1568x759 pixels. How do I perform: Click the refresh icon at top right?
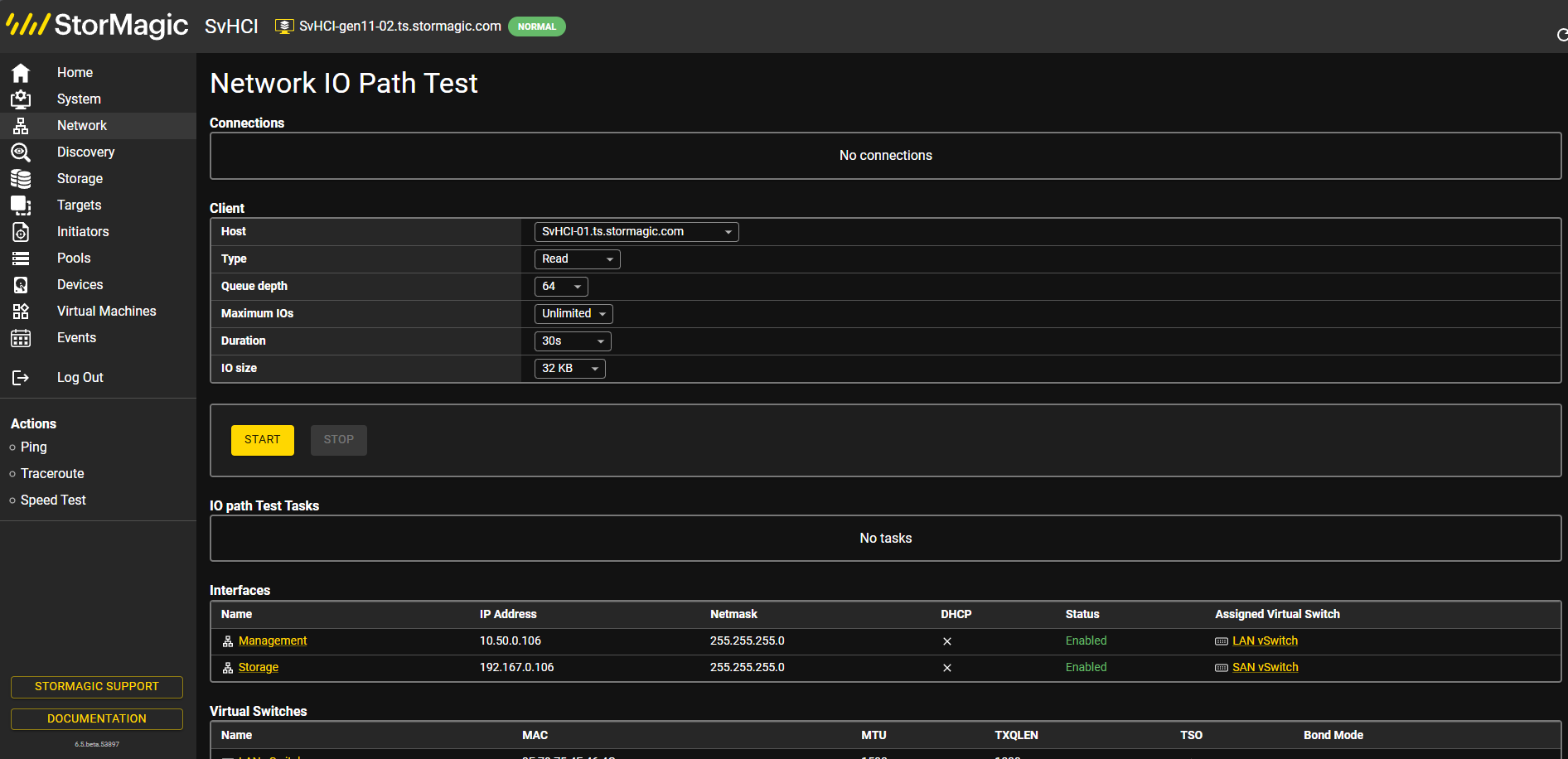click(x=1562, y=35)
